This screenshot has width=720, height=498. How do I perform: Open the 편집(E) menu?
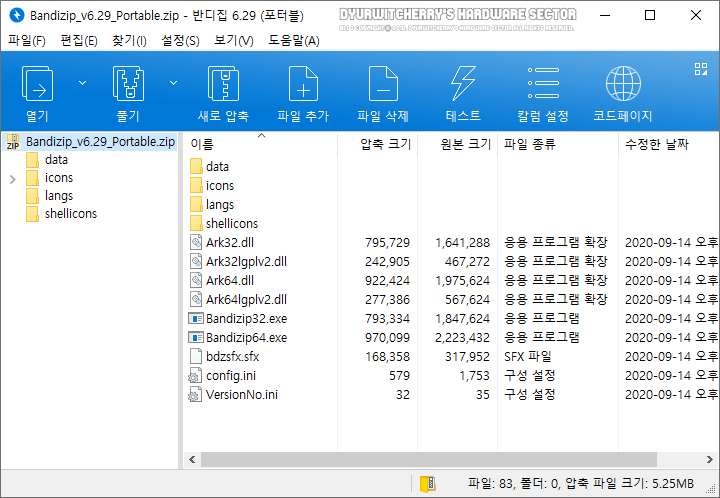pyautogui.click(x=79, y=41)
